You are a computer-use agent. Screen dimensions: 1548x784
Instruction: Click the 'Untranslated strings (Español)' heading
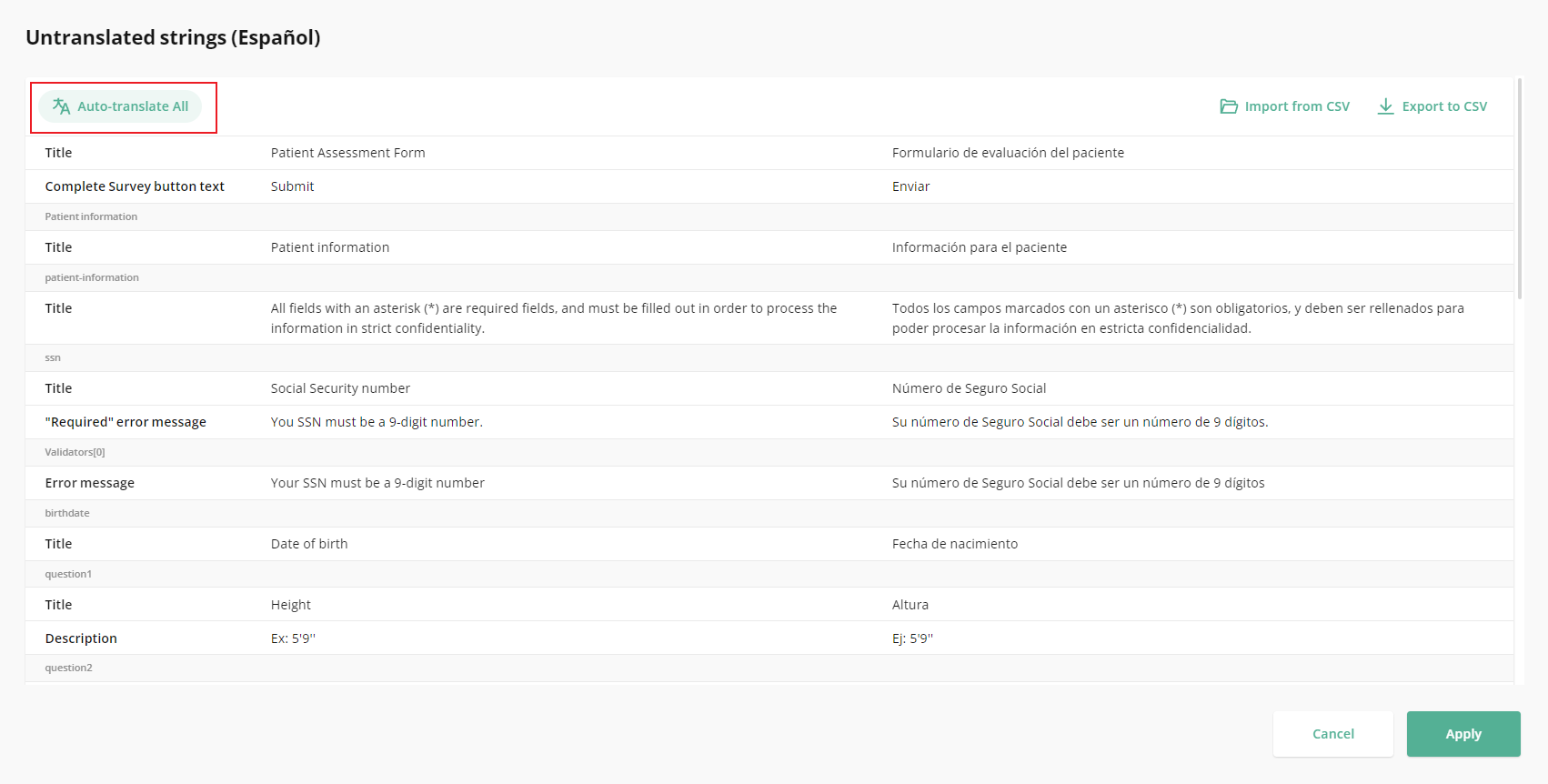point(173,37)
